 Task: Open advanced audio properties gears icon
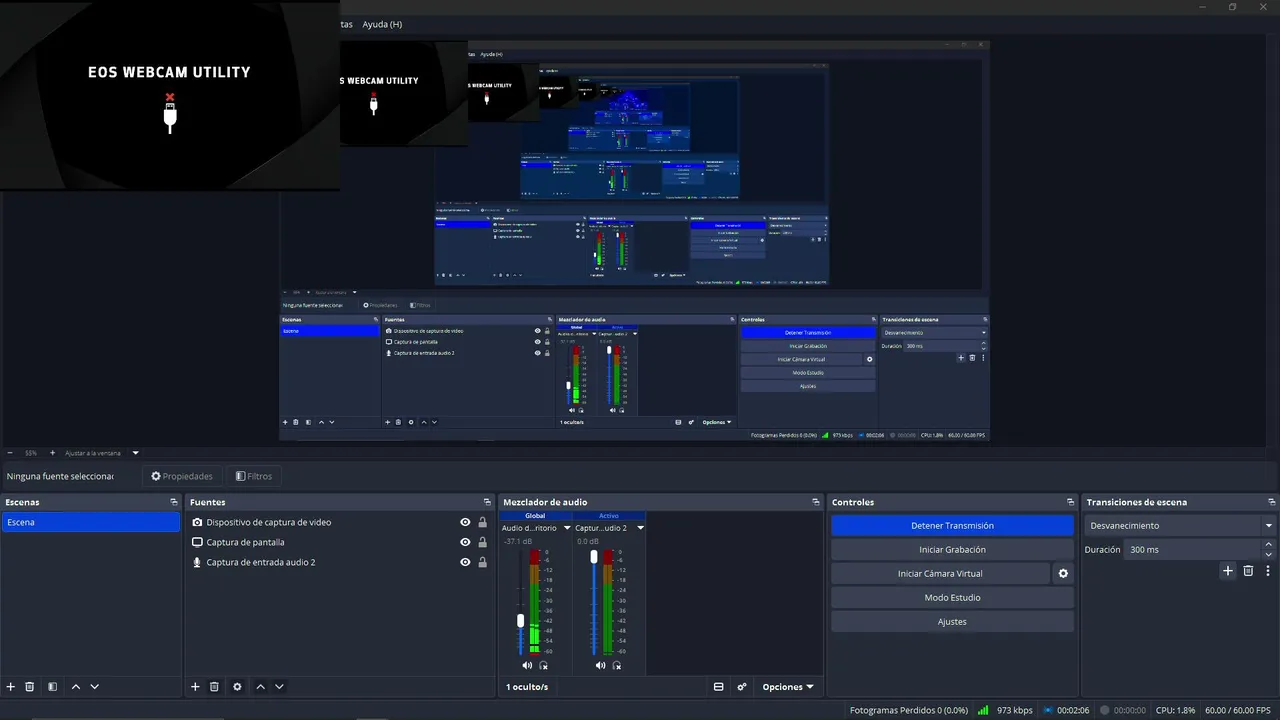(742, 687)
